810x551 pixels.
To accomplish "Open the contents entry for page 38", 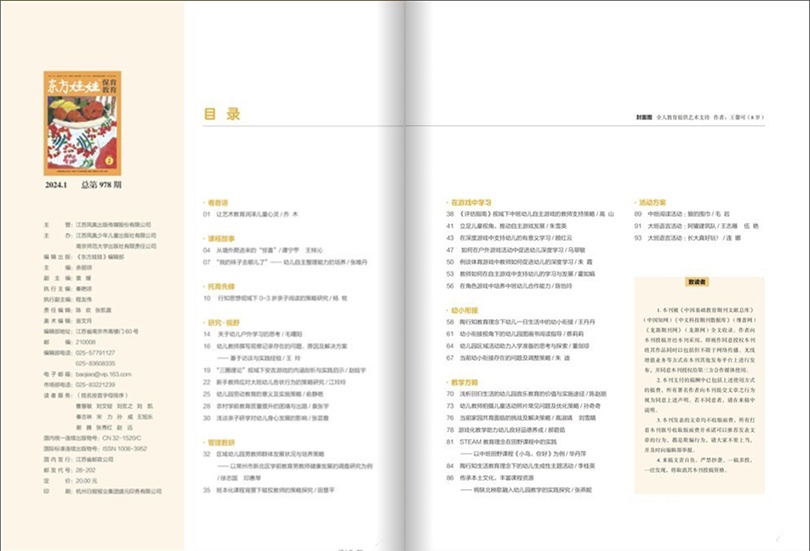I will click(x=530, y=214).
